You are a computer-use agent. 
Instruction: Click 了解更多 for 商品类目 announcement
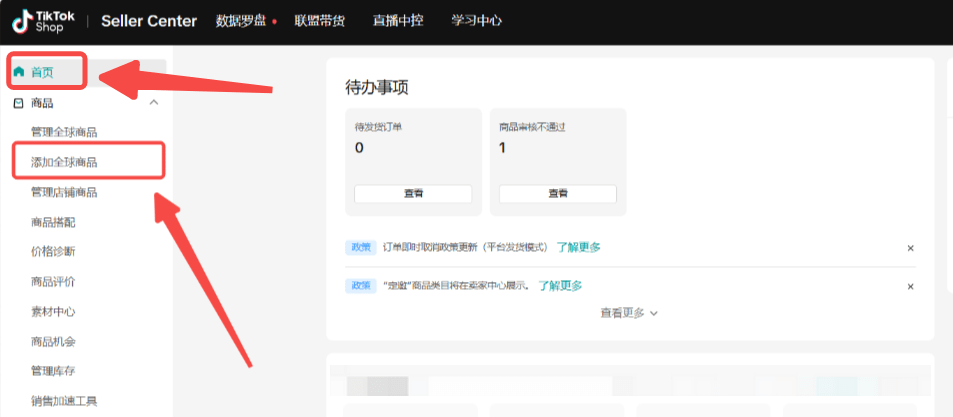[x=560, y=286]
